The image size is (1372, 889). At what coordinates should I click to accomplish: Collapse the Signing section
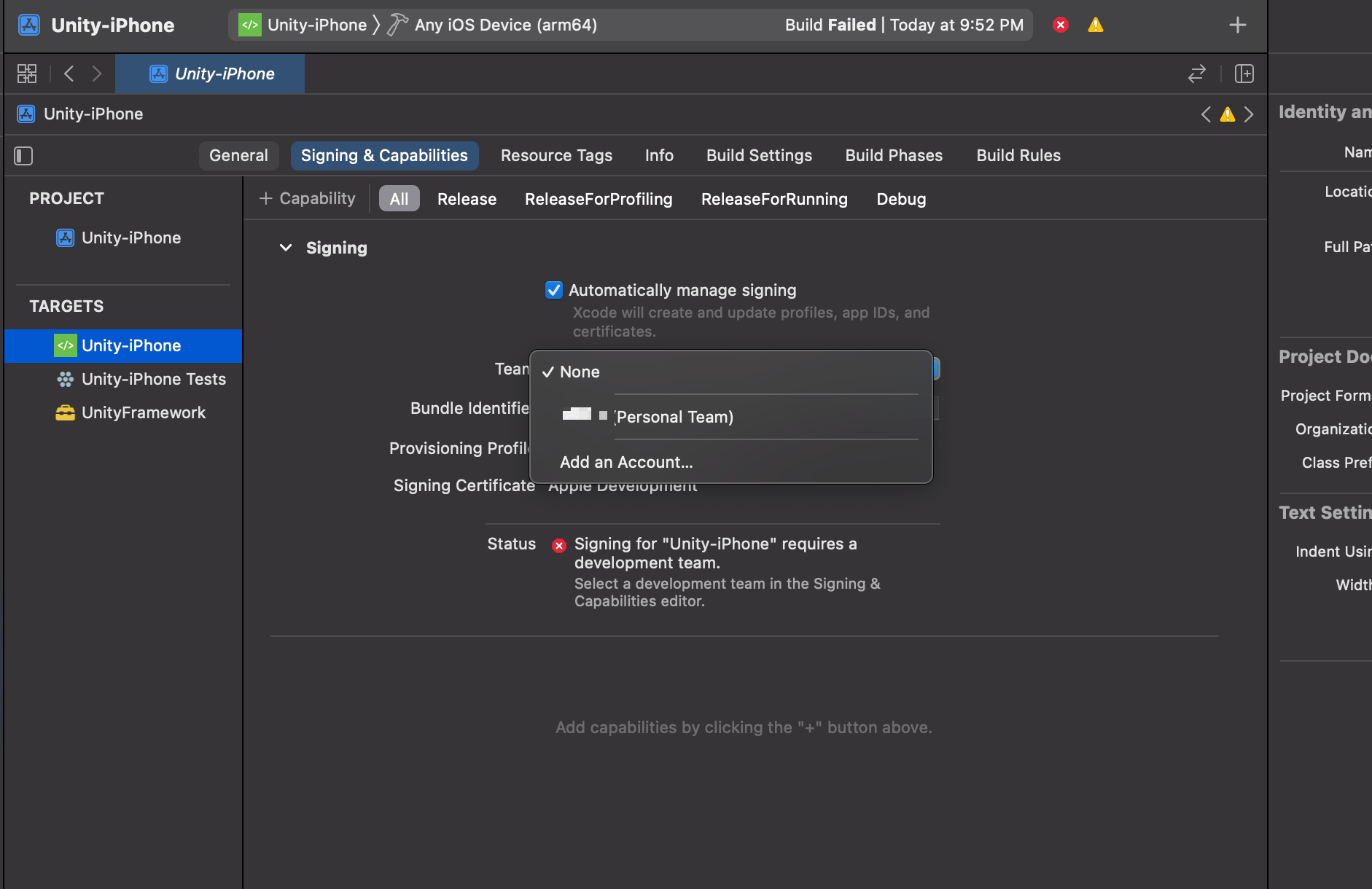pyautogui.click(x=286, y=248)
